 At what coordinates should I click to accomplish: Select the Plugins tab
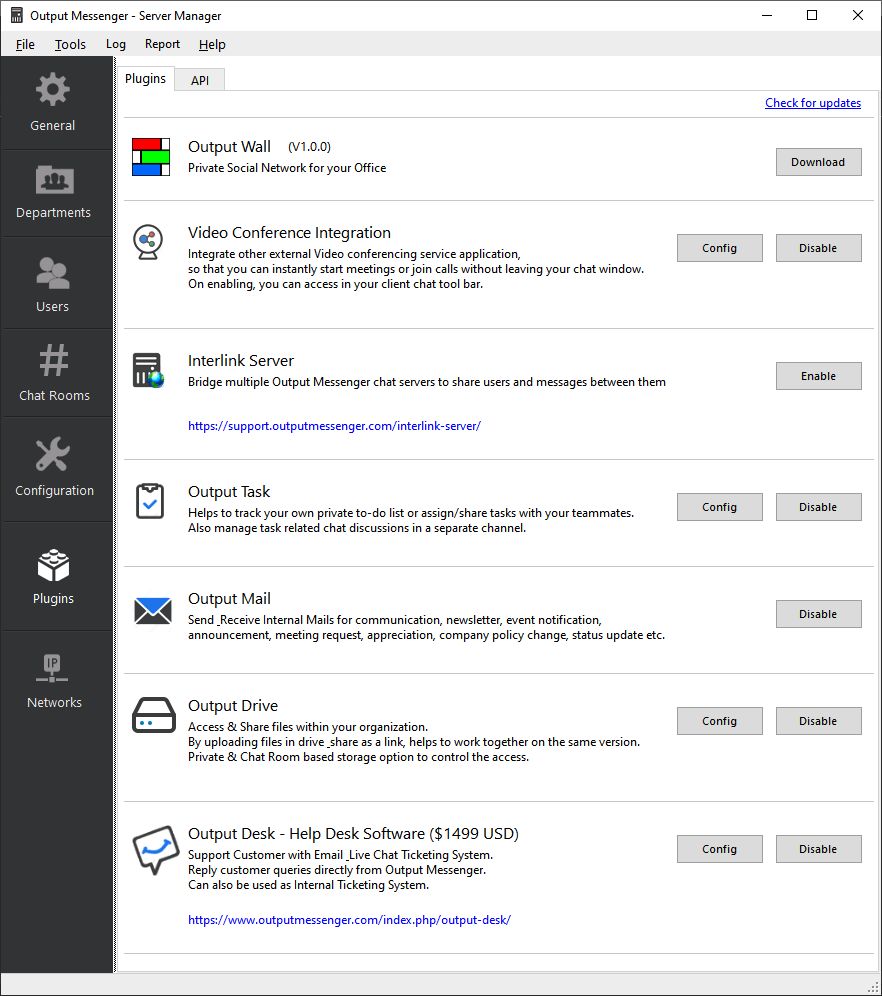[x=145, y=79]
